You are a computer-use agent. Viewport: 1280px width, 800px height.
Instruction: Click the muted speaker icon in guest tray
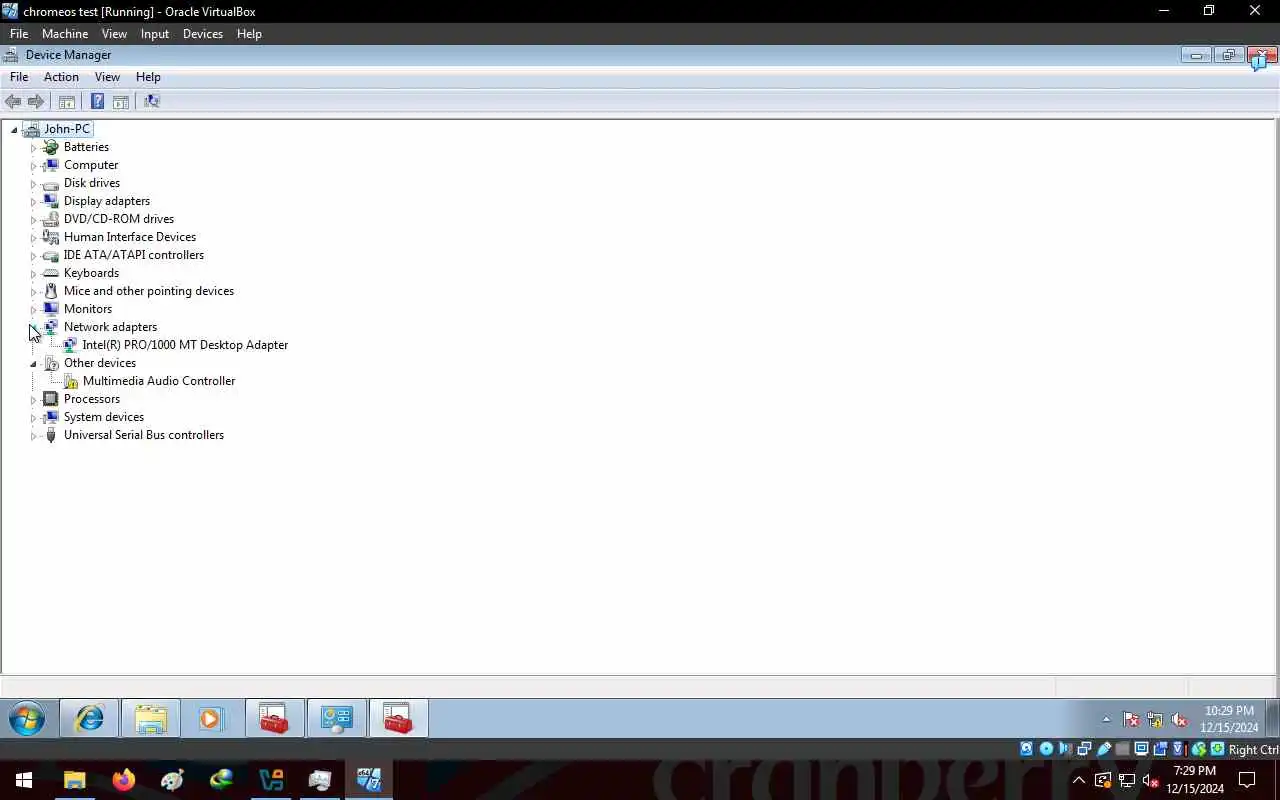pyautogui.click(x=1179, y=719)
